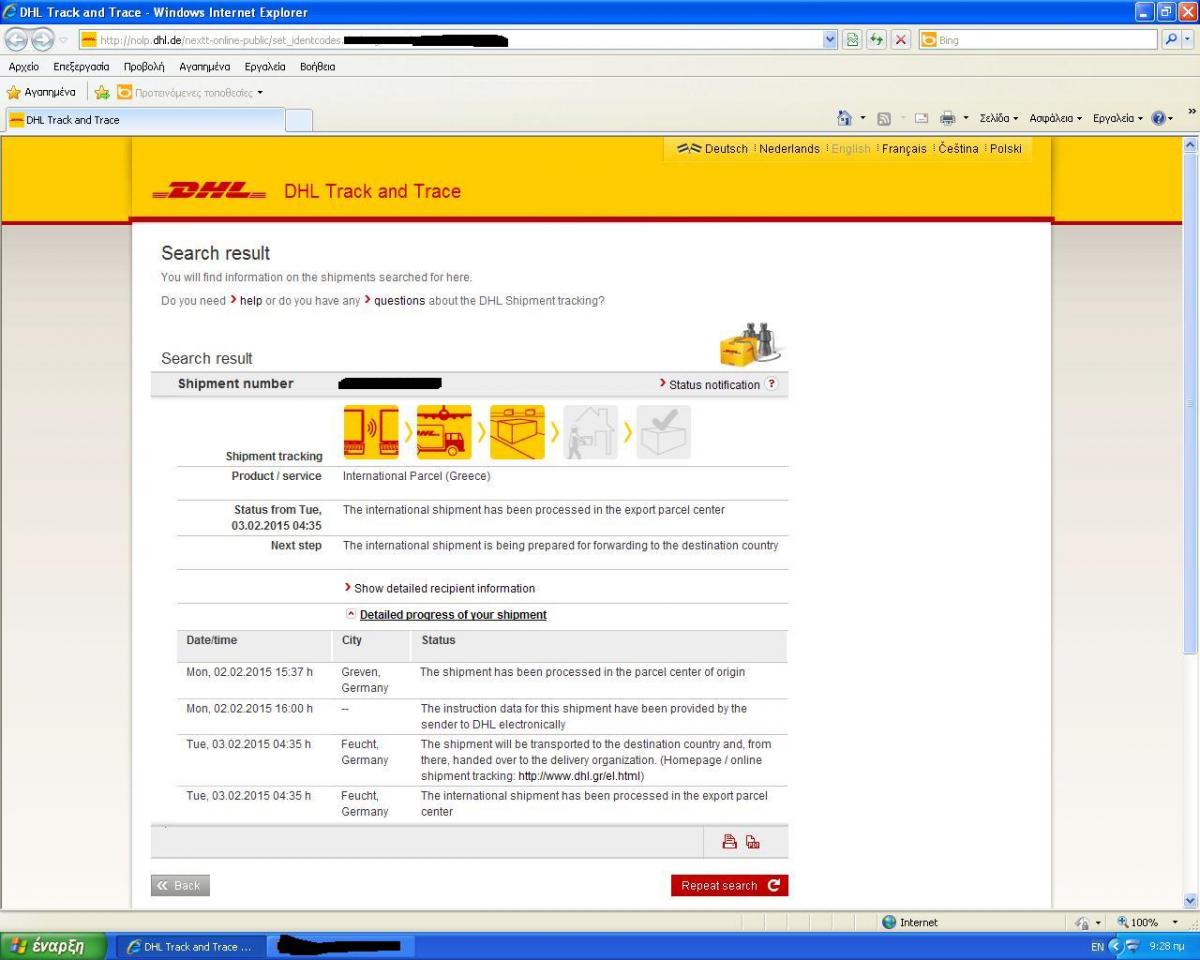Screen dimensions: 1200x960
Task: Click DHL Track and Trace taskbar button
Action: pyautogui.click(x=192, y=947)
